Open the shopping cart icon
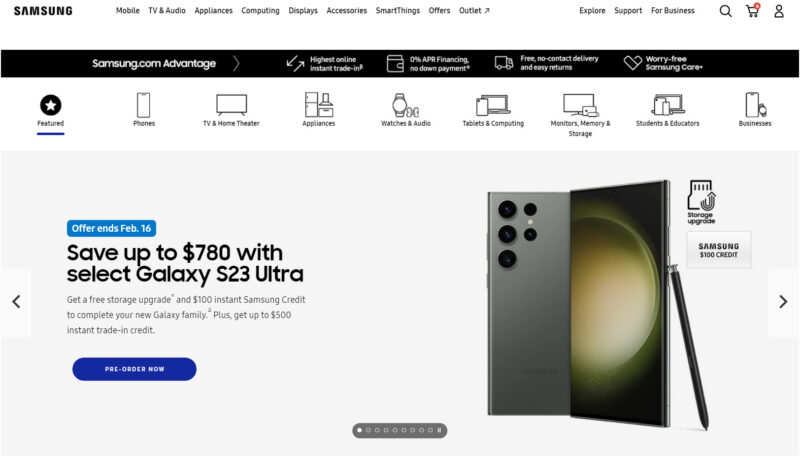The height and width of the screenshot is (462, 800). pyautogui.click(x=753, y=10)
